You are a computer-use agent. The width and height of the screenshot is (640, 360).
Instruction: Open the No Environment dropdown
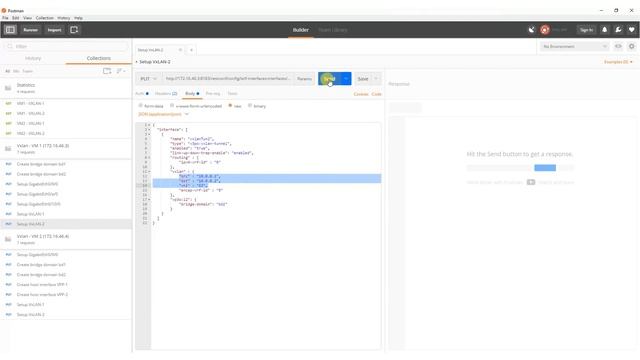coord(575,47)
